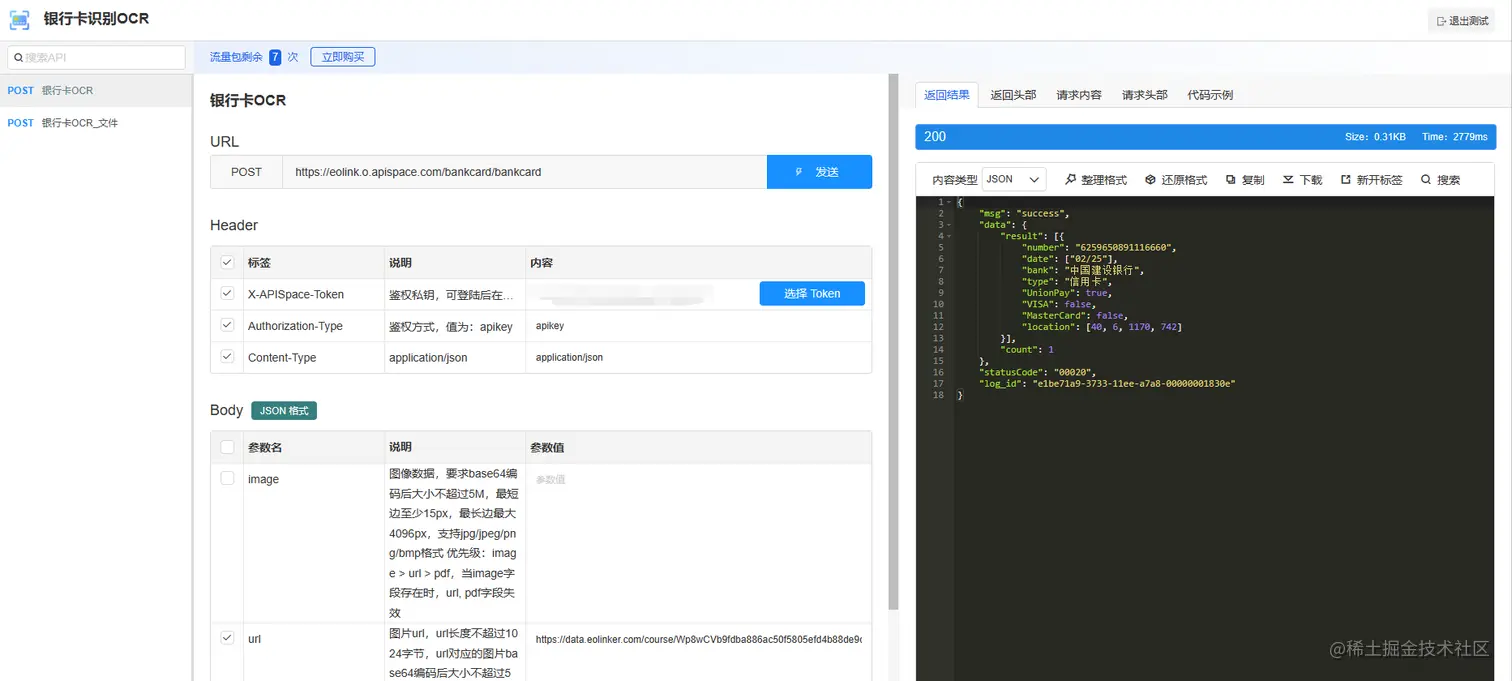Select 银行卡OCR_文件 API in sidebar

(x=96, y=123)
